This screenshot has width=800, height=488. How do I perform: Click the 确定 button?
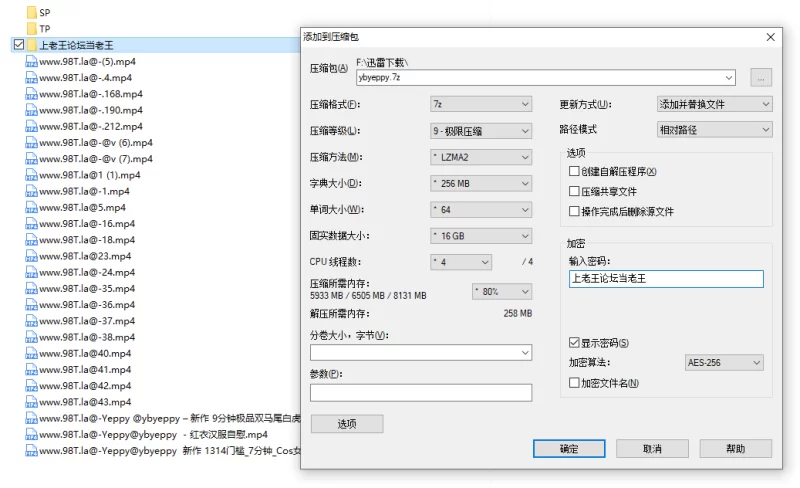pyautogui.click(x=569, y=449)
